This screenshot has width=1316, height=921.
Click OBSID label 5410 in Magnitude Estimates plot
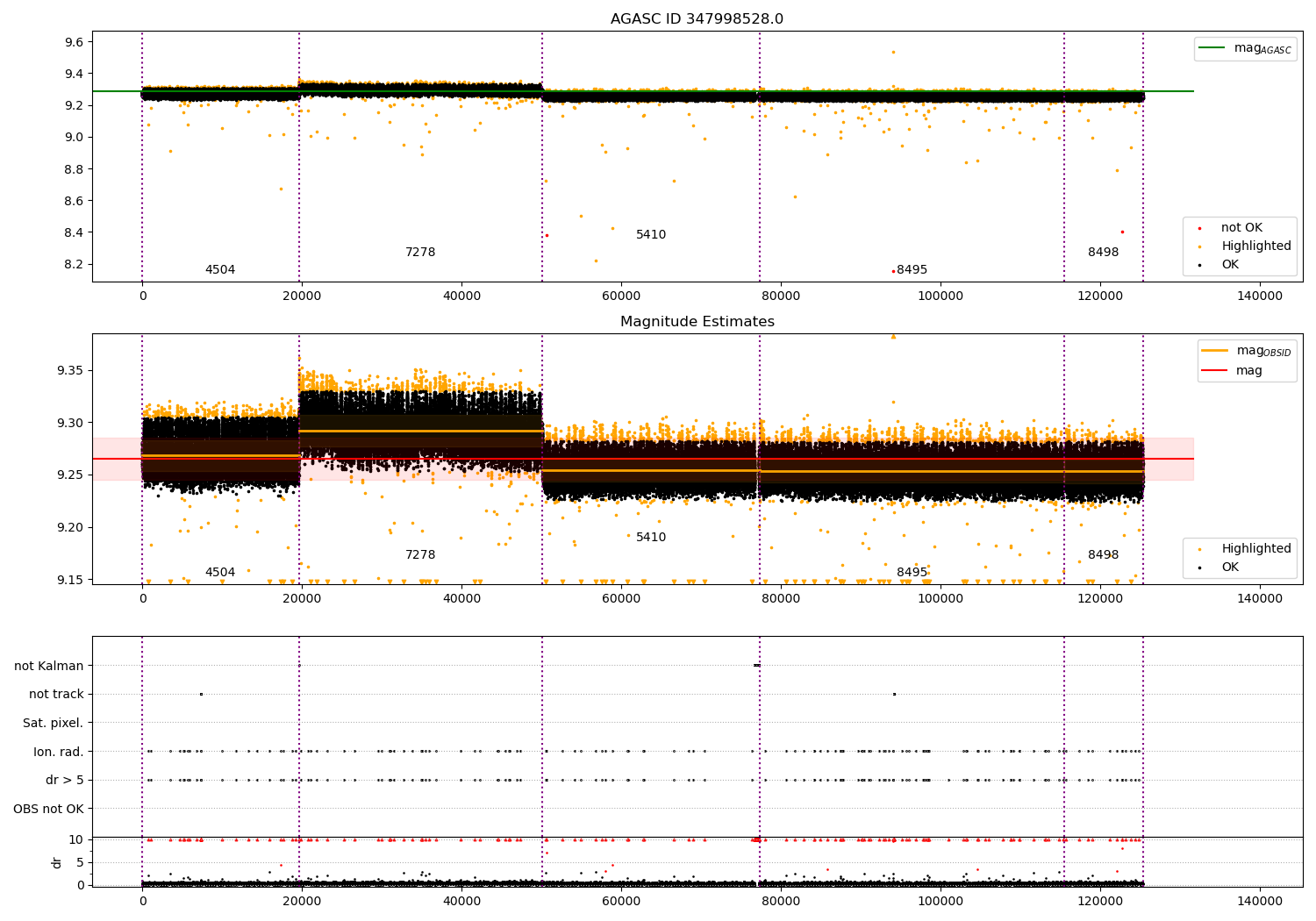651,538
